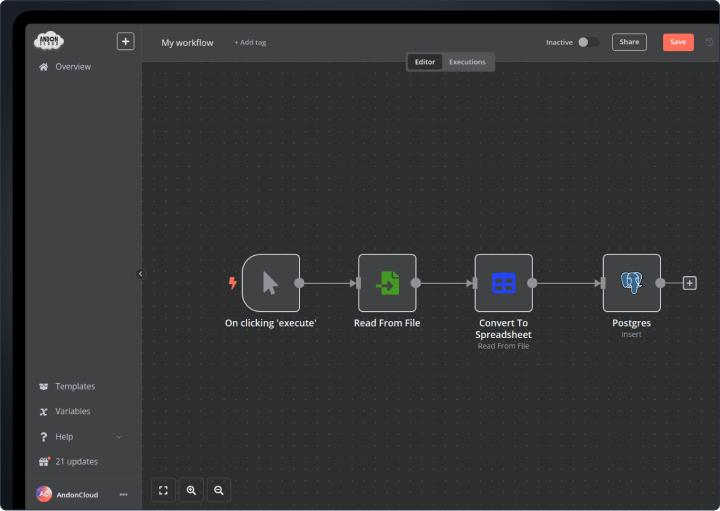Select the Convert To Spreadsheet node
Screen dimensions: 720x511
click(x=503, y=283)
